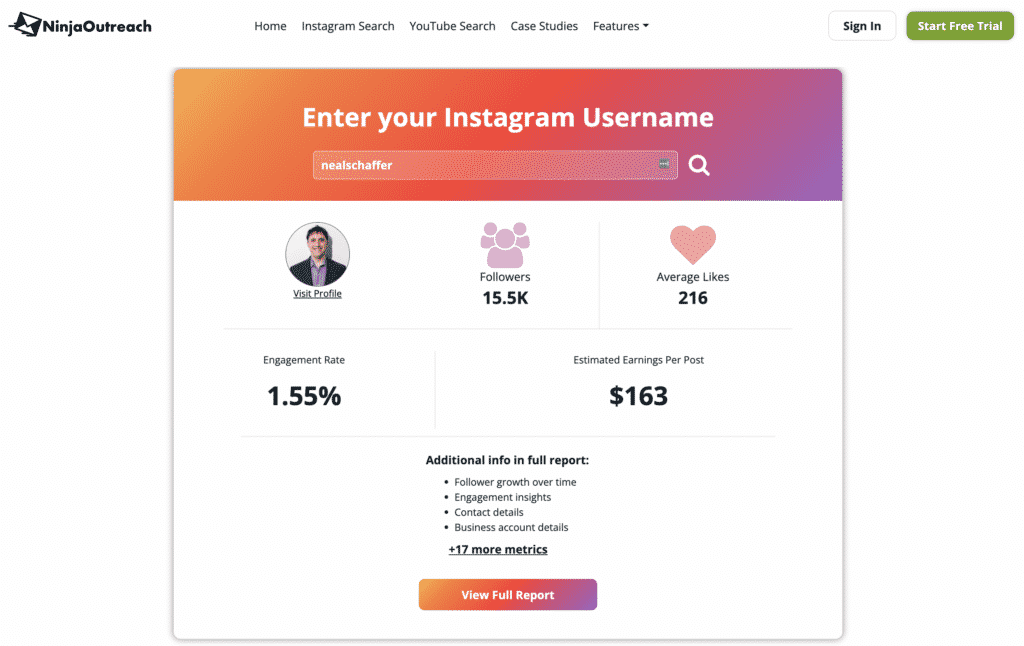Screen dimensions: 1024x646
Task: Switch to YouTube Search
Action: pos(452,26)
